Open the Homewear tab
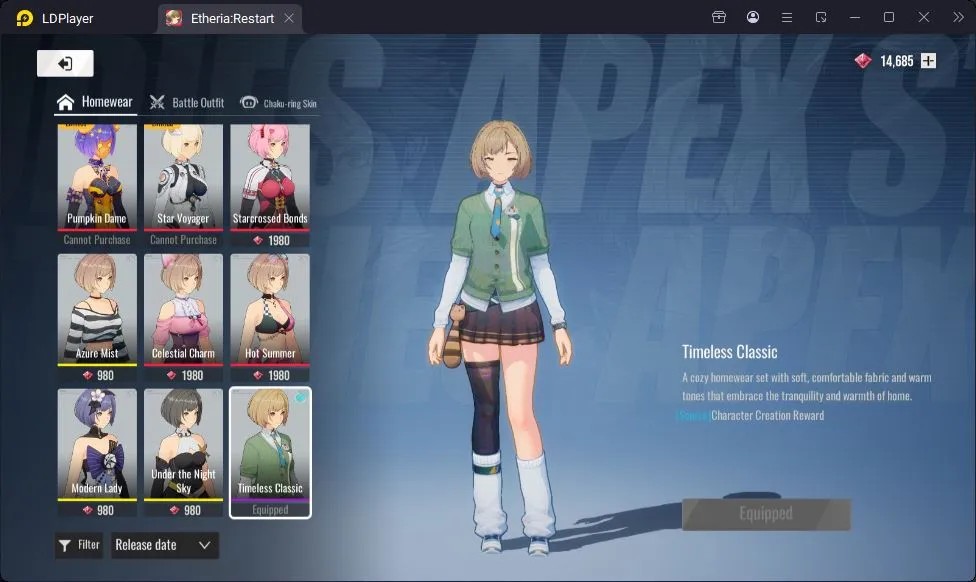 (x=95, y=102)
